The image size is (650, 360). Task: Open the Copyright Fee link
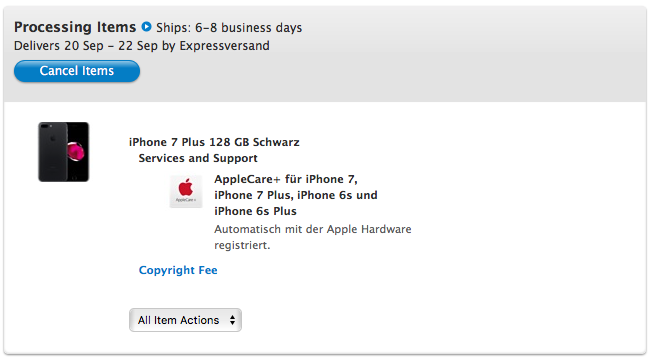tap(178, 270)
